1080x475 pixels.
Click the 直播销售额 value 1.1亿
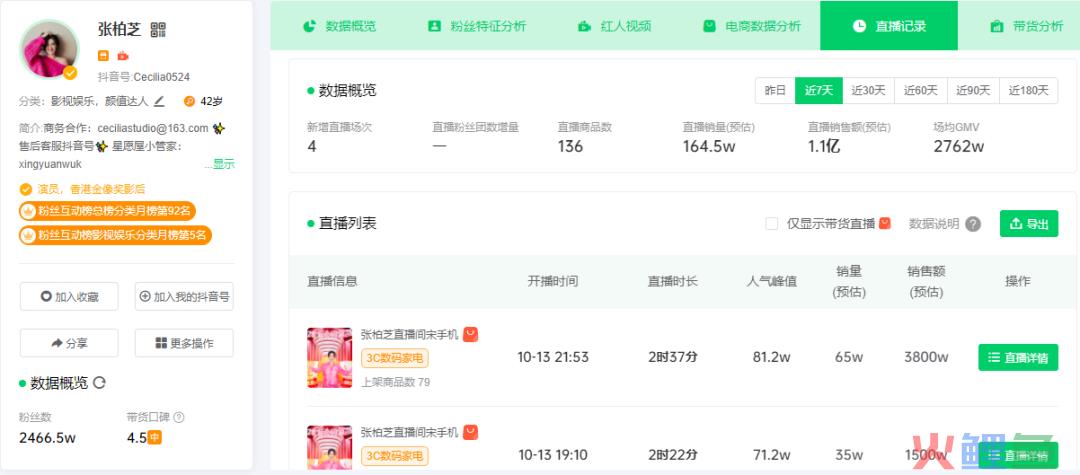(824, 146)
